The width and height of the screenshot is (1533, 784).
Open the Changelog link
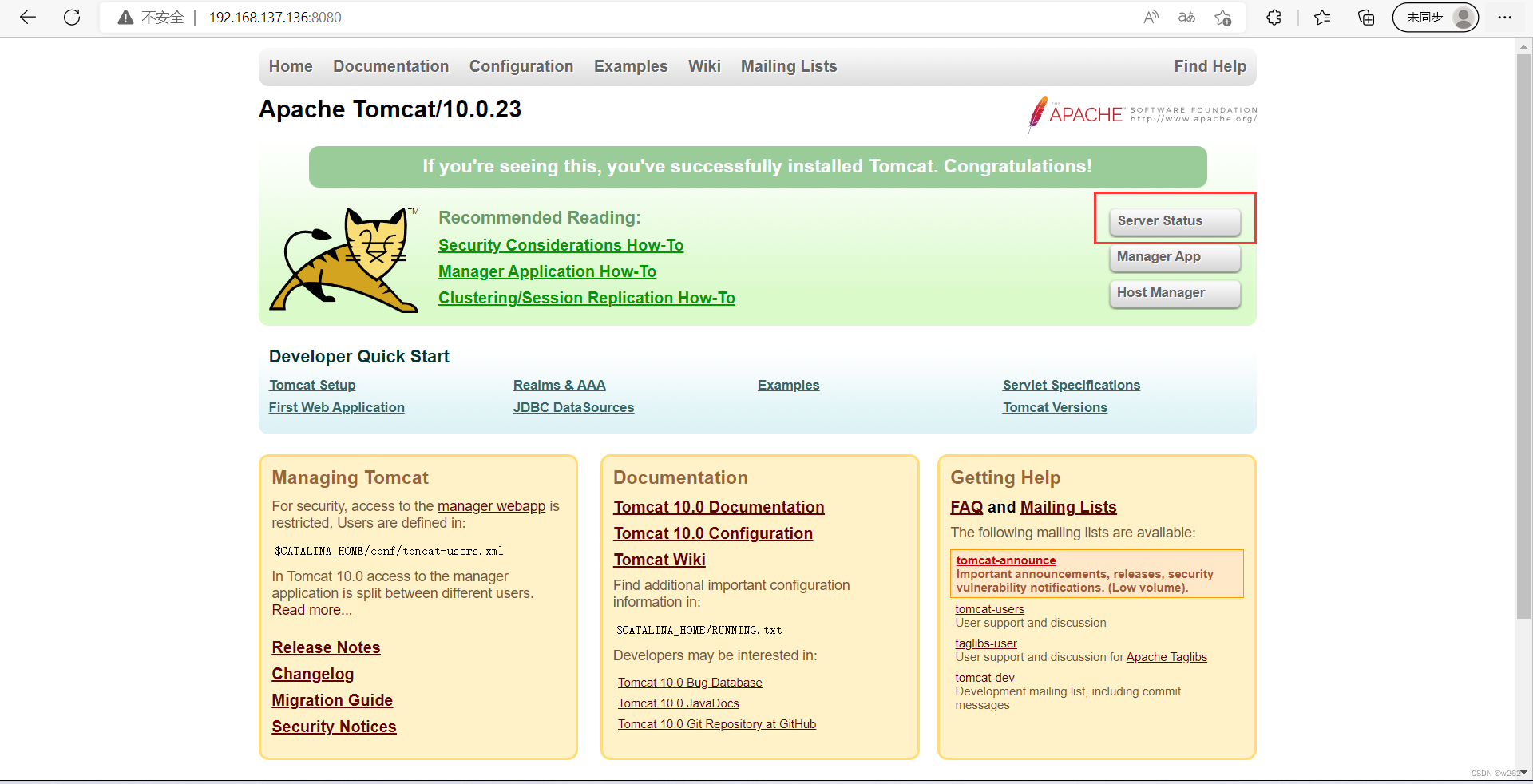point(312,674)
